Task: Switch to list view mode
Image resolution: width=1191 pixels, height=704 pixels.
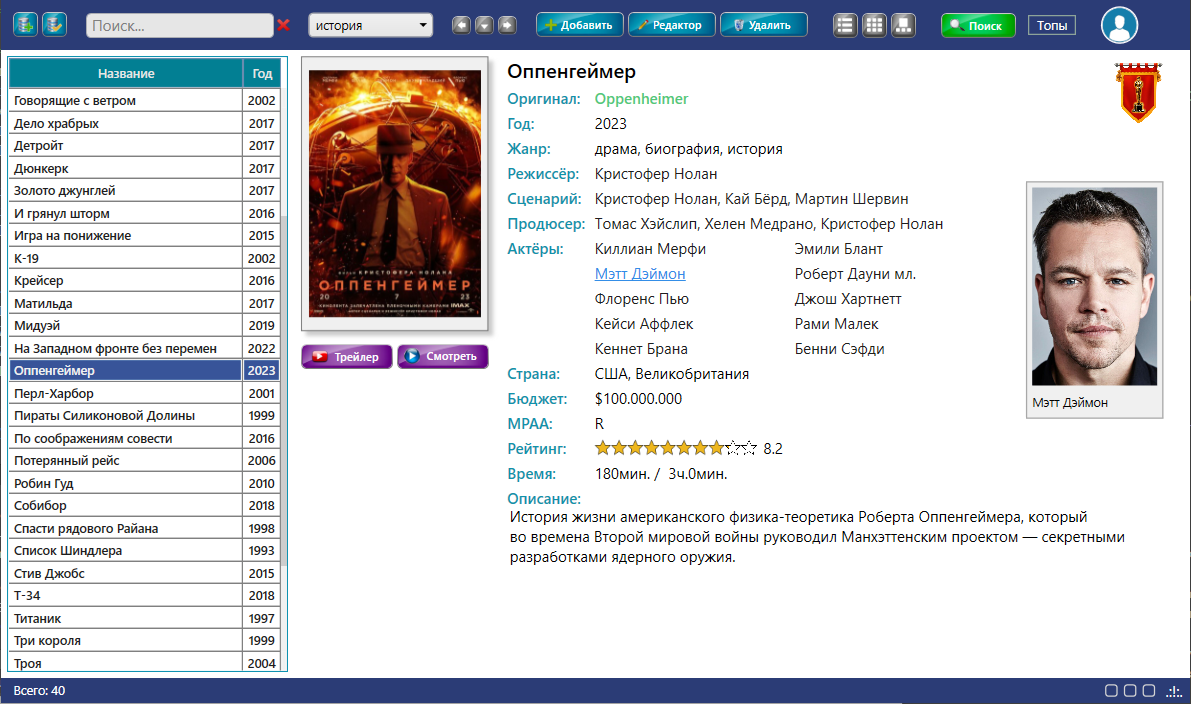Action: [845, 25]
